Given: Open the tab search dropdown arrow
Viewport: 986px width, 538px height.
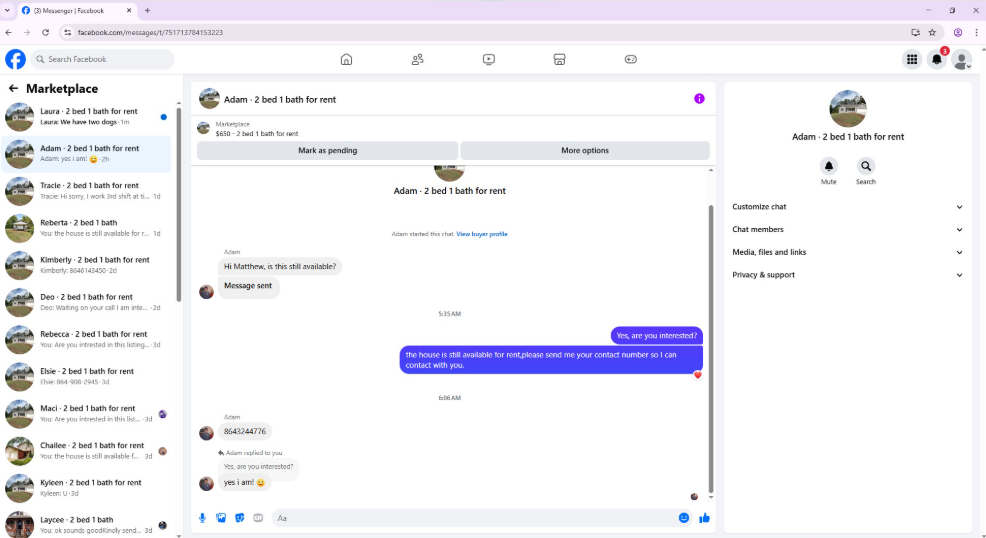Looking at the screenshot, I should (8, 11).
